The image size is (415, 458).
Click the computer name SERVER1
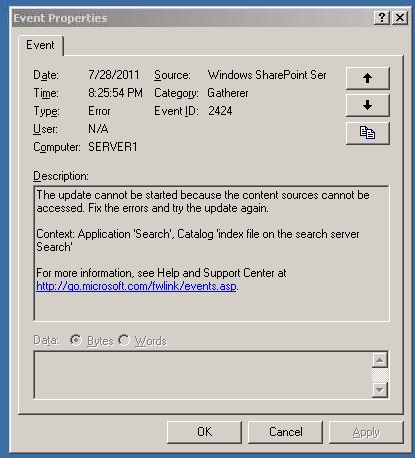113,147
